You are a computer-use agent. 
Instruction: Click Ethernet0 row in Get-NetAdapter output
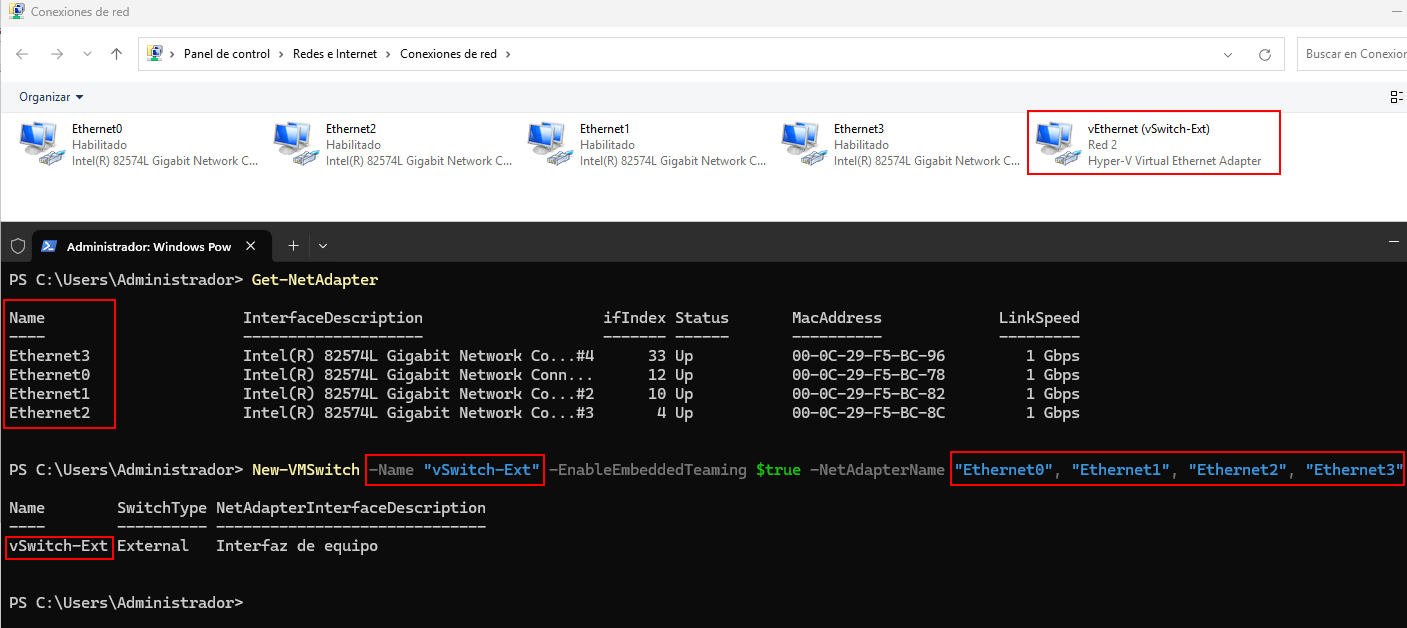pyautogui.click(x=544, y=375)
